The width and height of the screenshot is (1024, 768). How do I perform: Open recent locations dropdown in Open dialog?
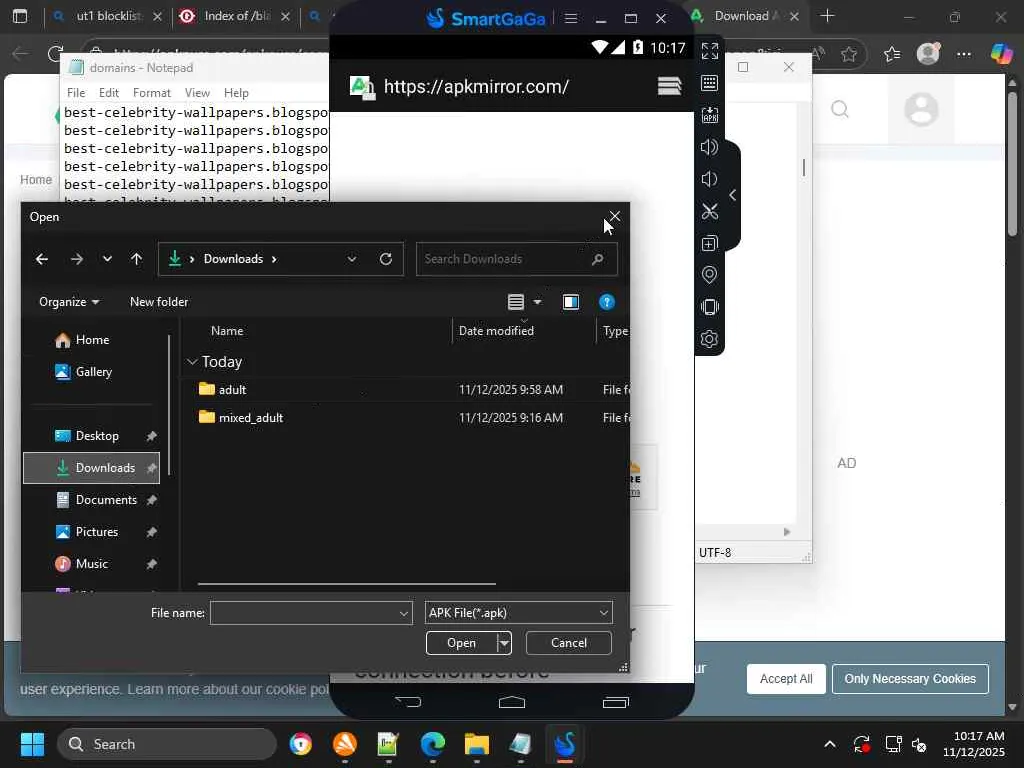coord(107,259)
